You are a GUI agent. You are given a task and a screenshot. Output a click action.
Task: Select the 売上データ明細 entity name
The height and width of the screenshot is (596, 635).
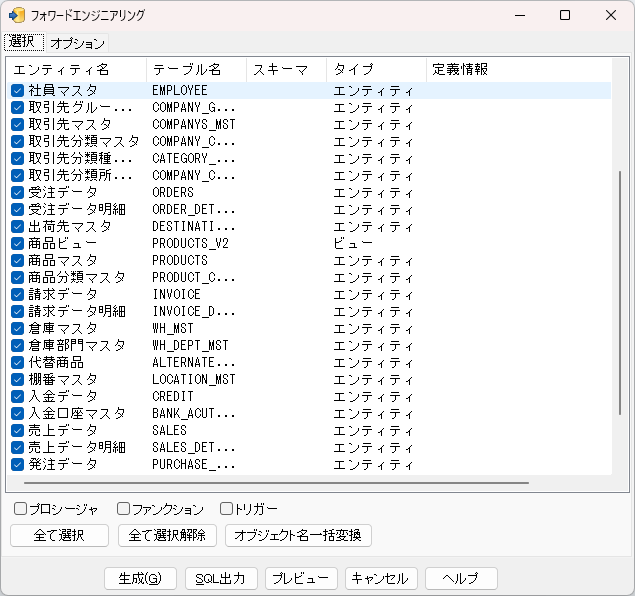pyautogui.click(x=77, y=447)
